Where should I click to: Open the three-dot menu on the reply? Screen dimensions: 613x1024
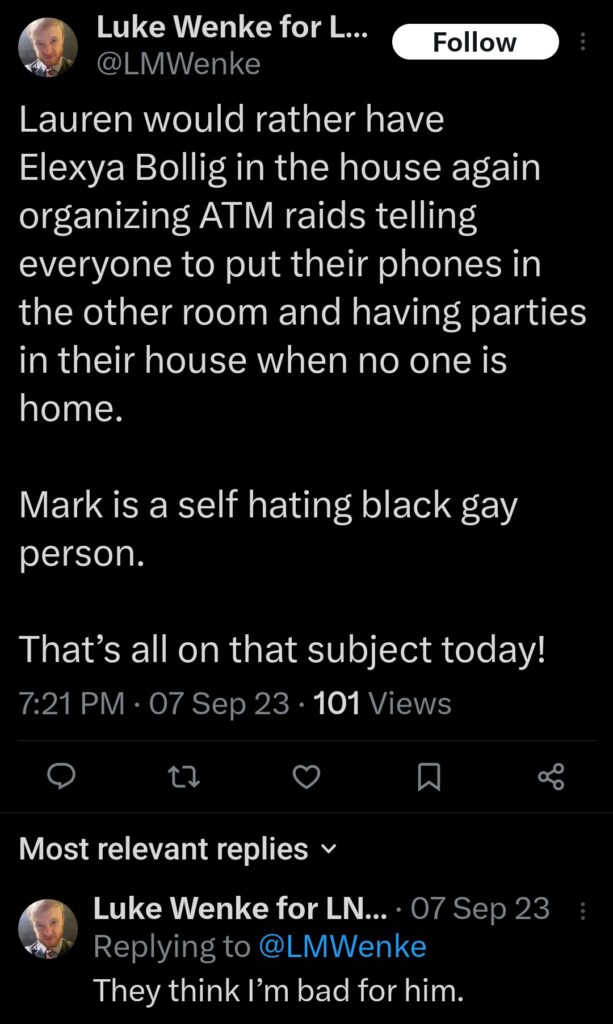(584, 909)
